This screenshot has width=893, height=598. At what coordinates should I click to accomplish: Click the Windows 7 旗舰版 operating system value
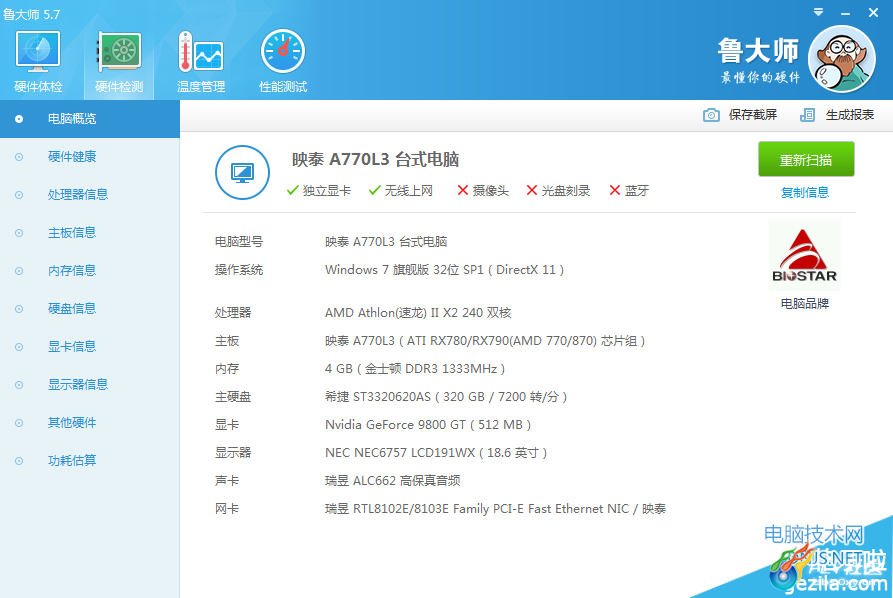coord(444,270)
